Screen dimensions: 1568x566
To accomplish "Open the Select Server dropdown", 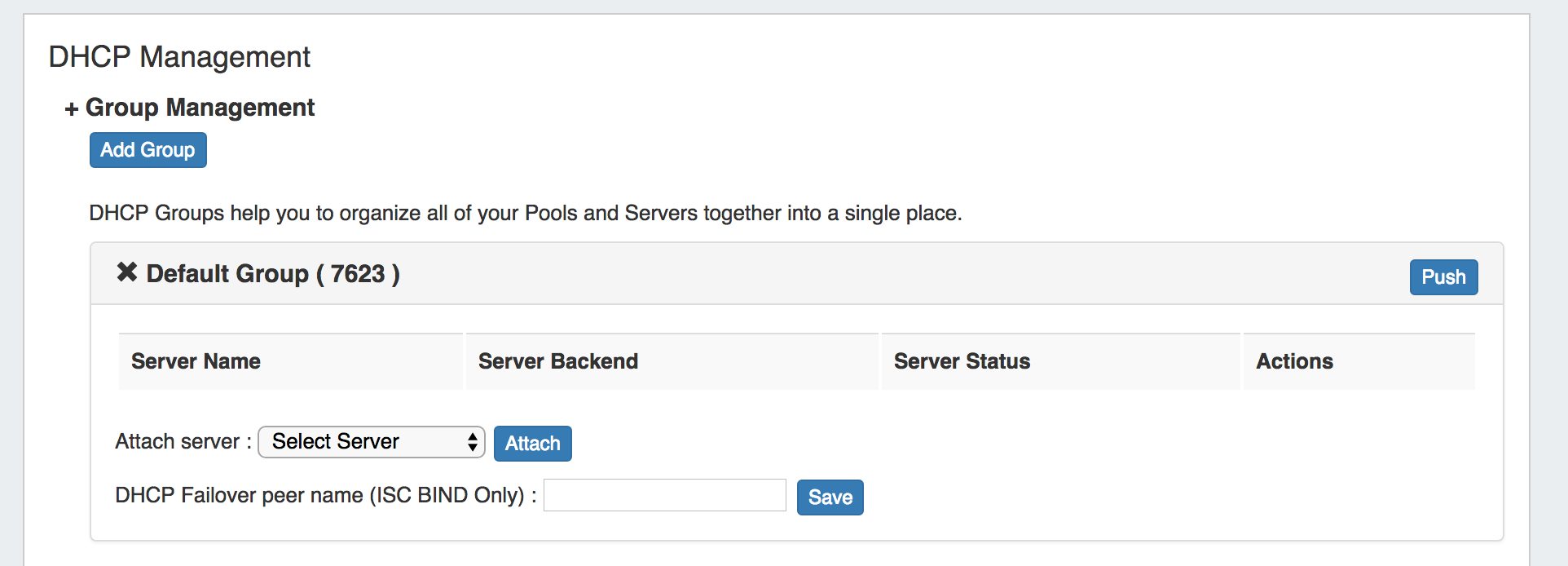I will click(x=371, y=442).
